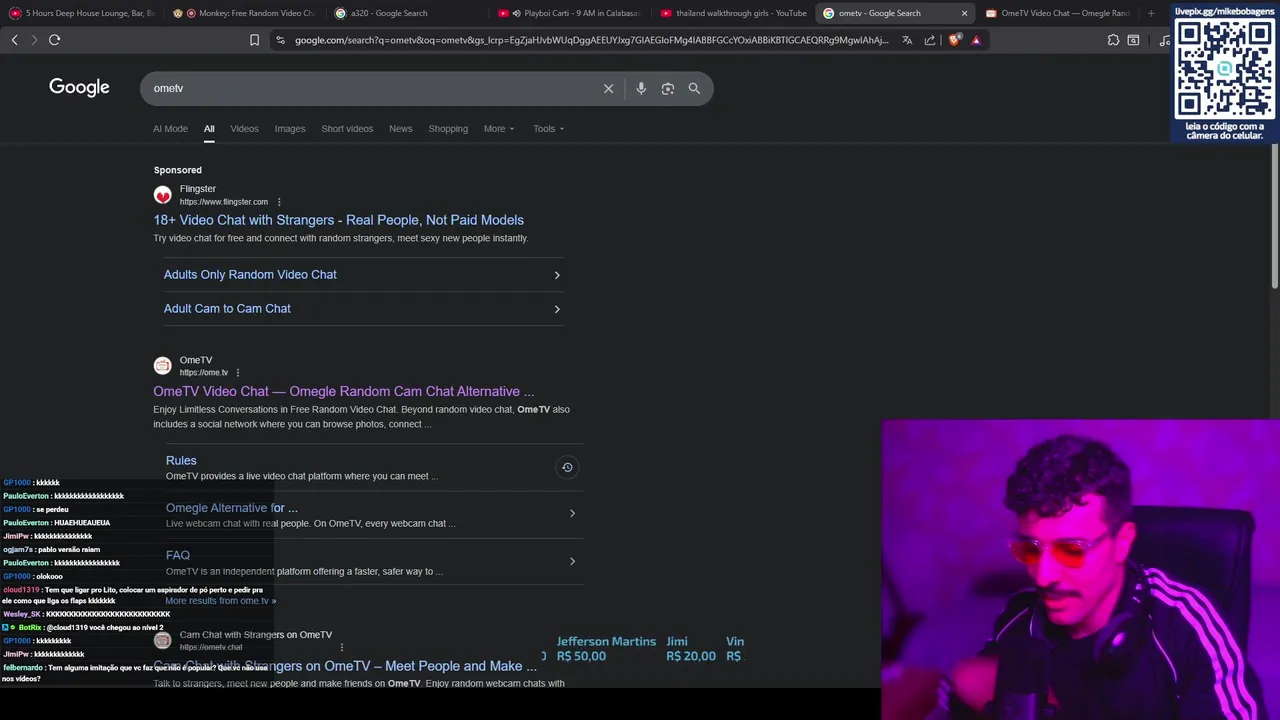The width and height of the screenshot is (1280, 720).
Task: Click the history clock icon beside Rules
Action: click(567, 467)
